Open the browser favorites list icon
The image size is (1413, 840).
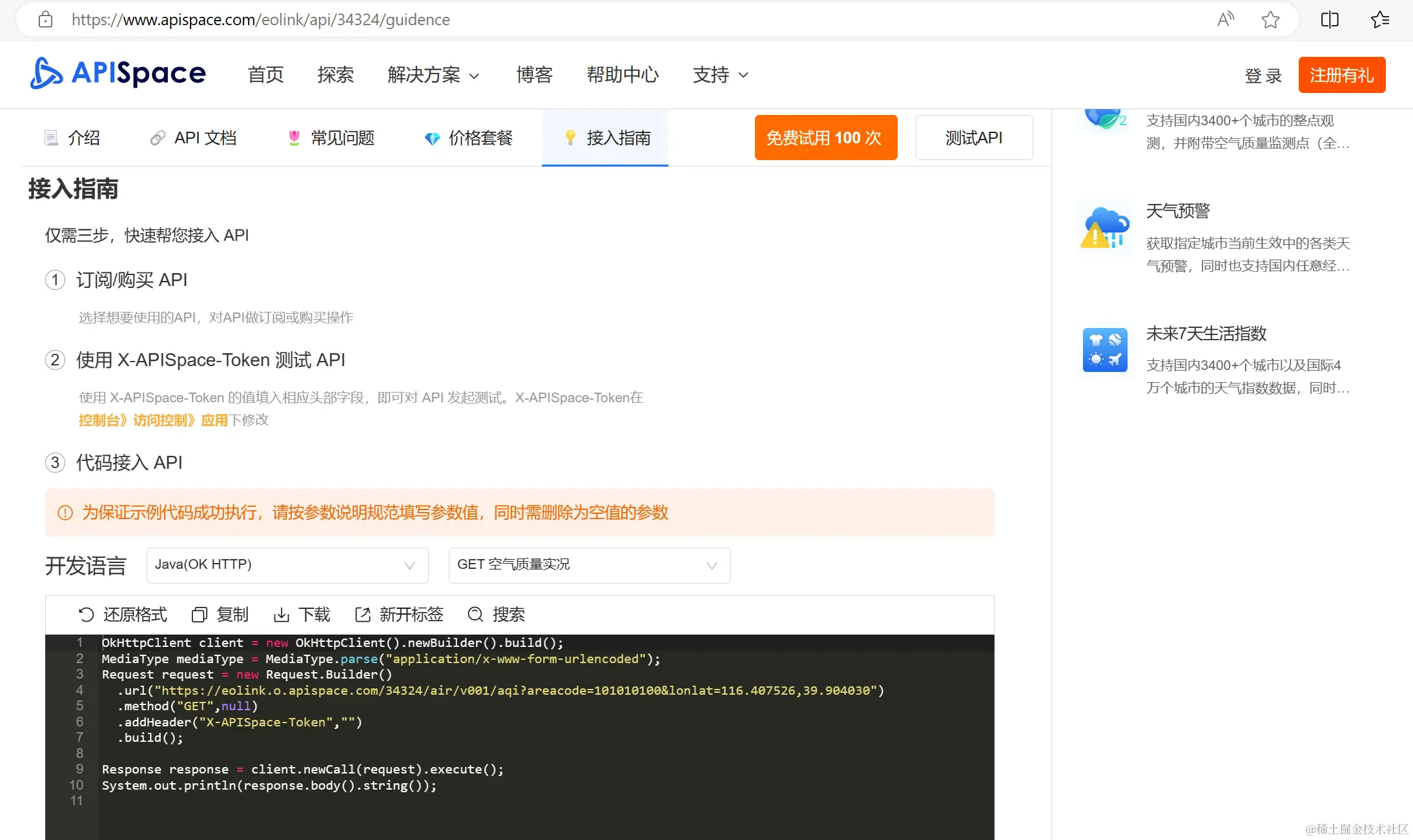click(x=1379, y=20)
